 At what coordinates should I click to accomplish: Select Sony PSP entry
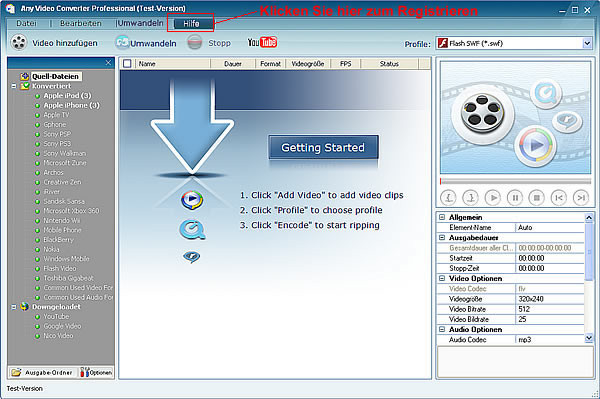click(57, 134)
